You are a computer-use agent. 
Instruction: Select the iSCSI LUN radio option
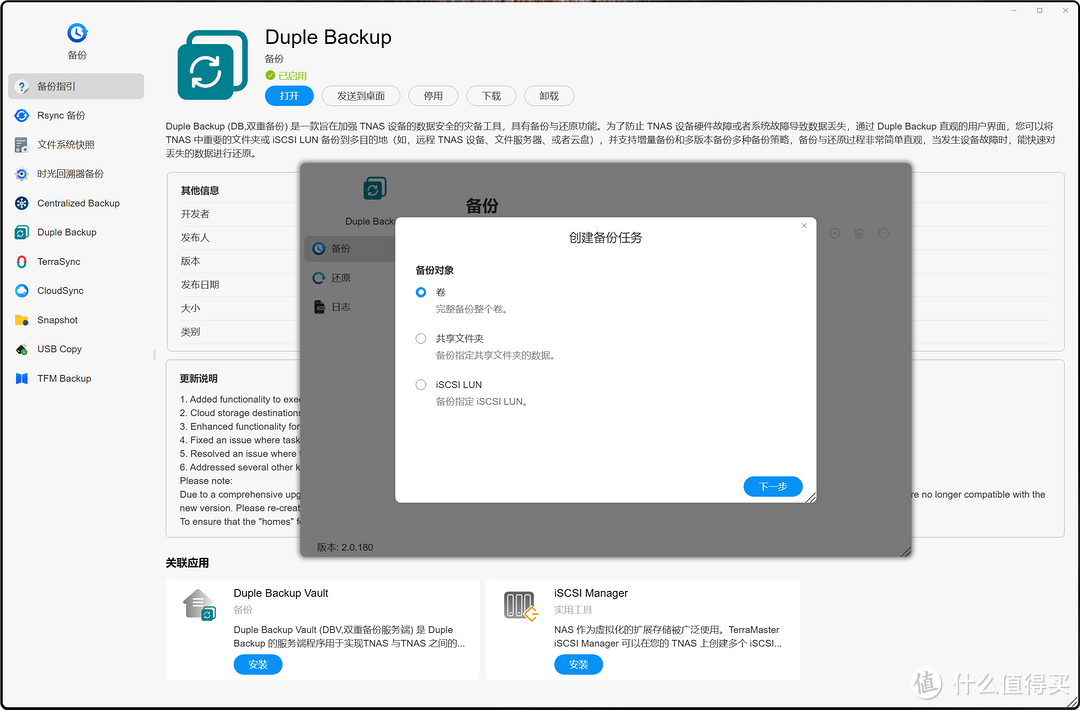(421, 384)
